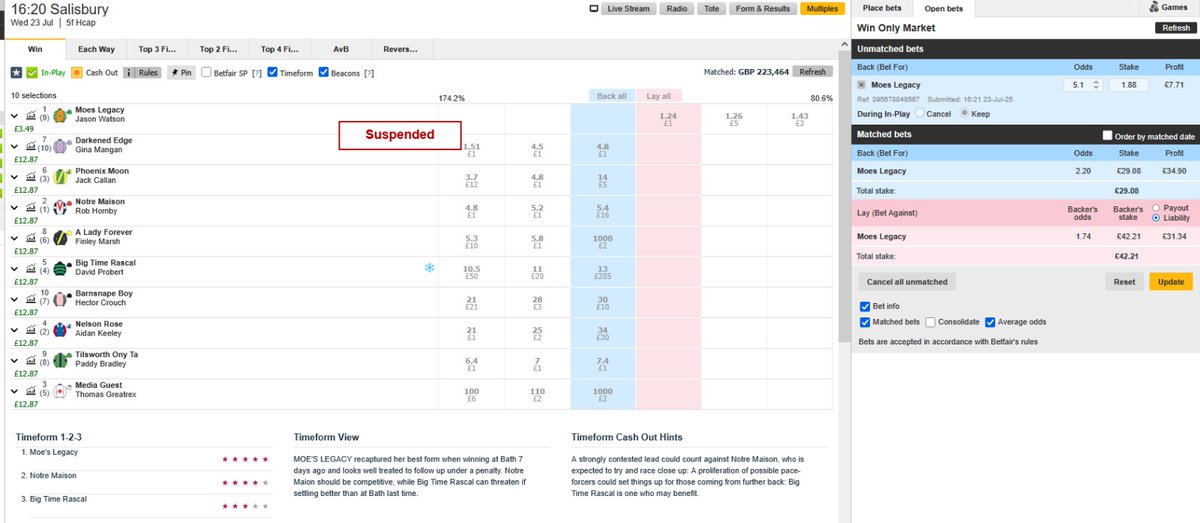Click the blue snowflake beacon icon
This screenshot has height=523, width=1200.
pyautogui.click(x=430, y=268)
